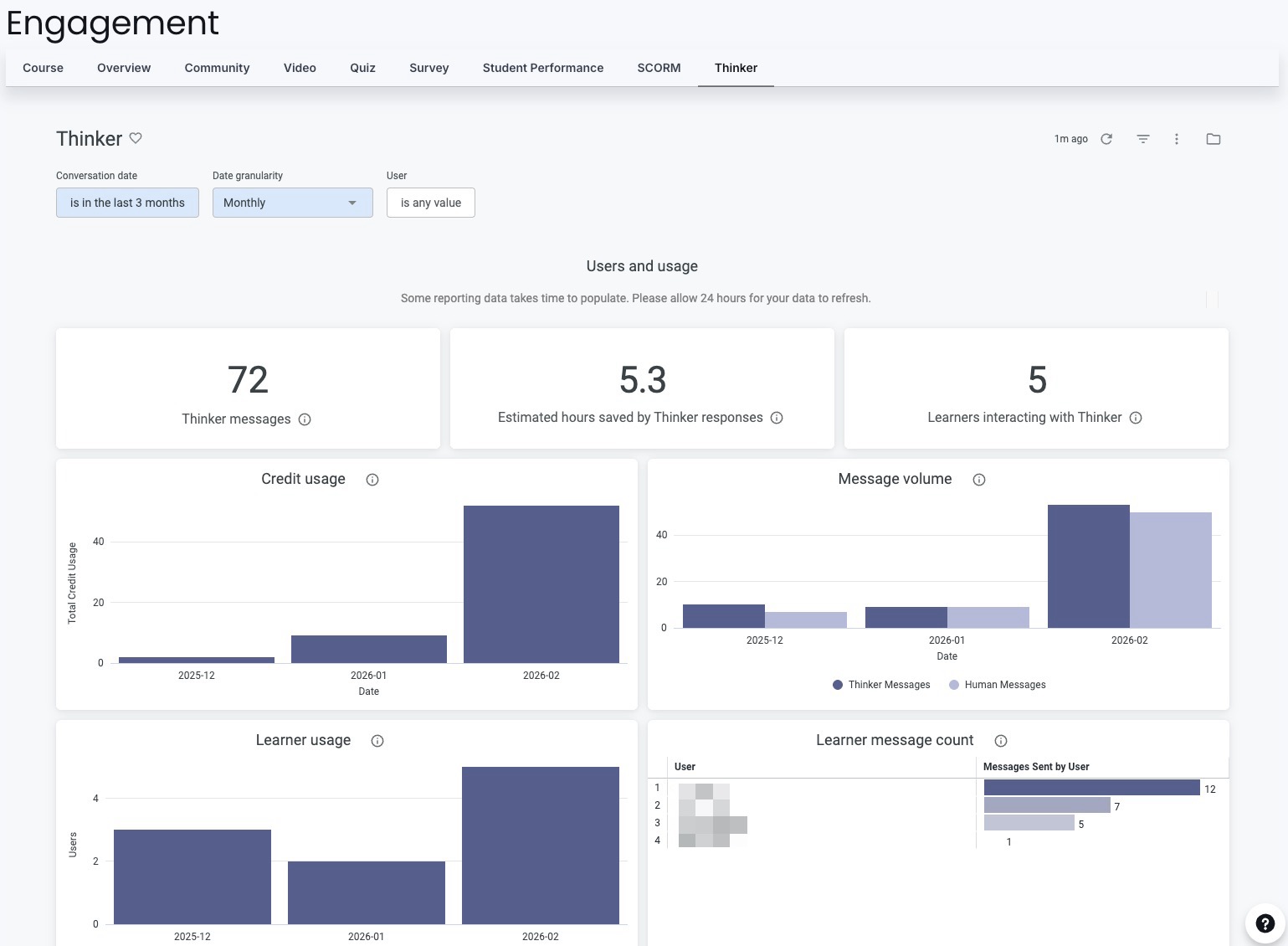Favorite the Thinker dashboard with heart icon
The height and width of the screenshot is (946, 1288).
click(x=136, y=138)
